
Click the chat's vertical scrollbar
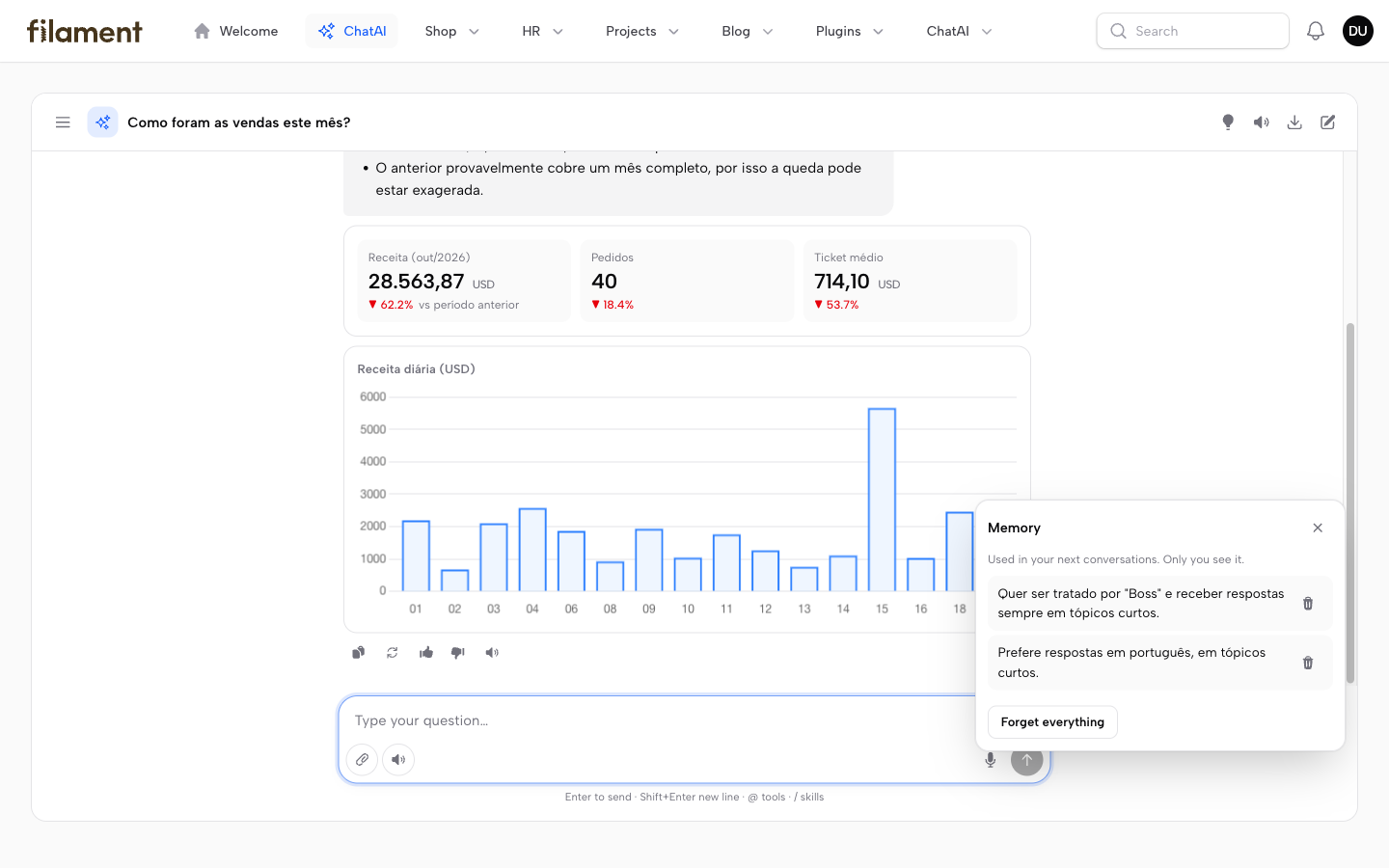coord(1350,502)
